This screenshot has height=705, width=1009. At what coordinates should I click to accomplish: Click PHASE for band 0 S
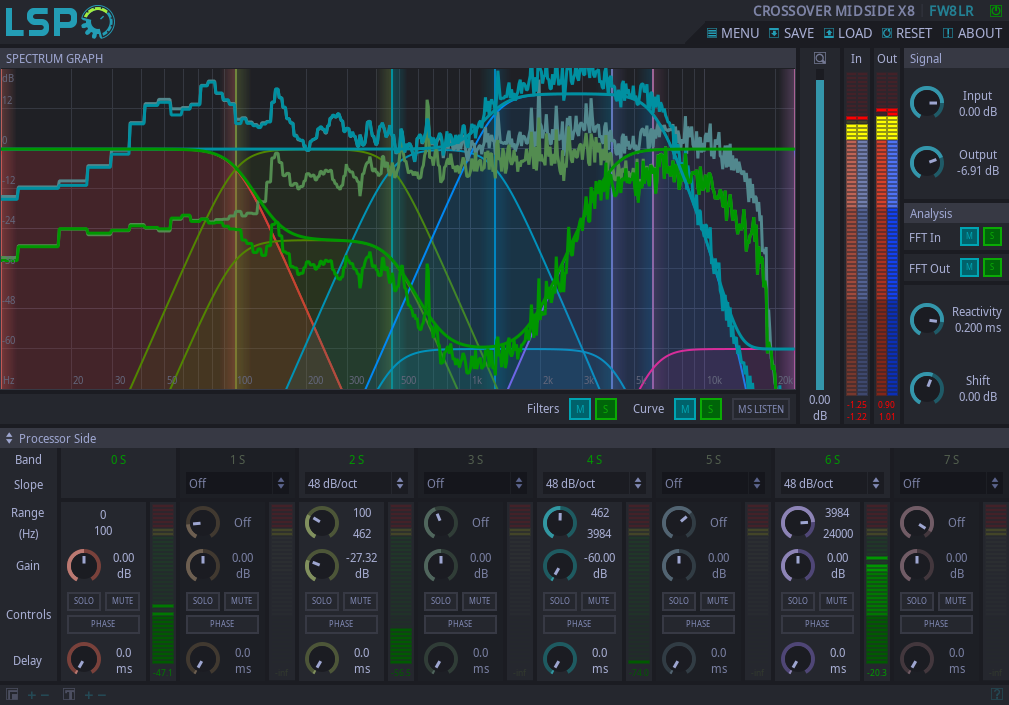[103, 624]
